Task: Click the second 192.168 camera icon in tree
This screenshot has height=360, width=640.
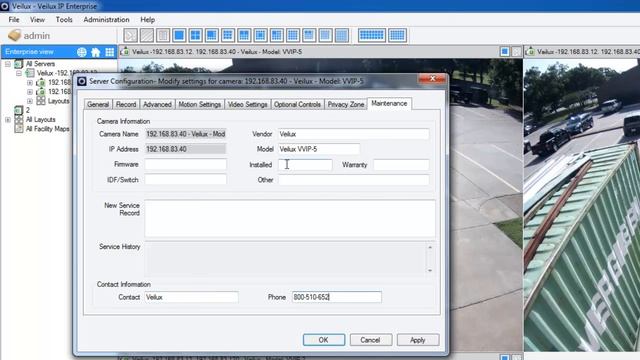Action: [x=41, y=91]
